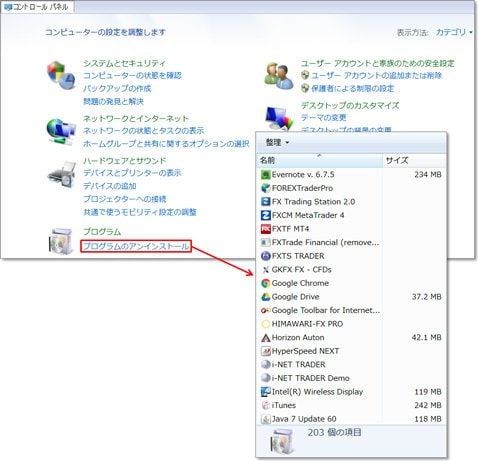The height and width of the screenshot is (461, 478).
Task: Click the 203 個の項目 status text
Action: click(x=334, y=433)
